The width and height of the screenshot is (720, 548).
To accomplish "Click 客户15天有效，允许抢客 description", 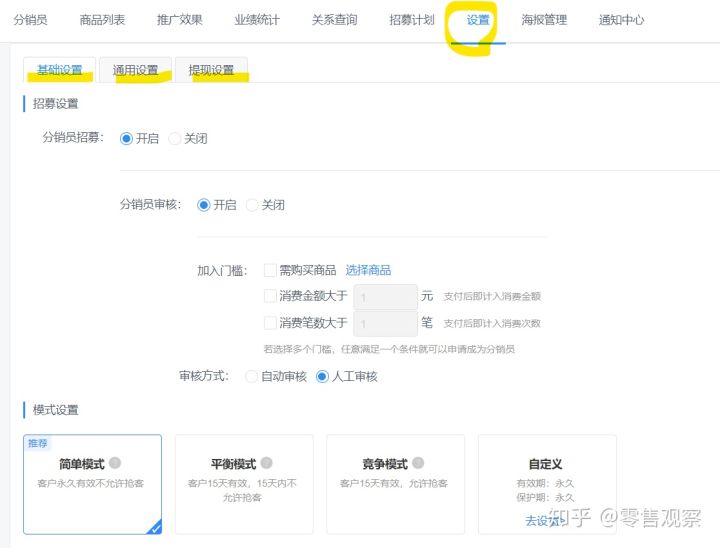I will click(x=394, y=483).
